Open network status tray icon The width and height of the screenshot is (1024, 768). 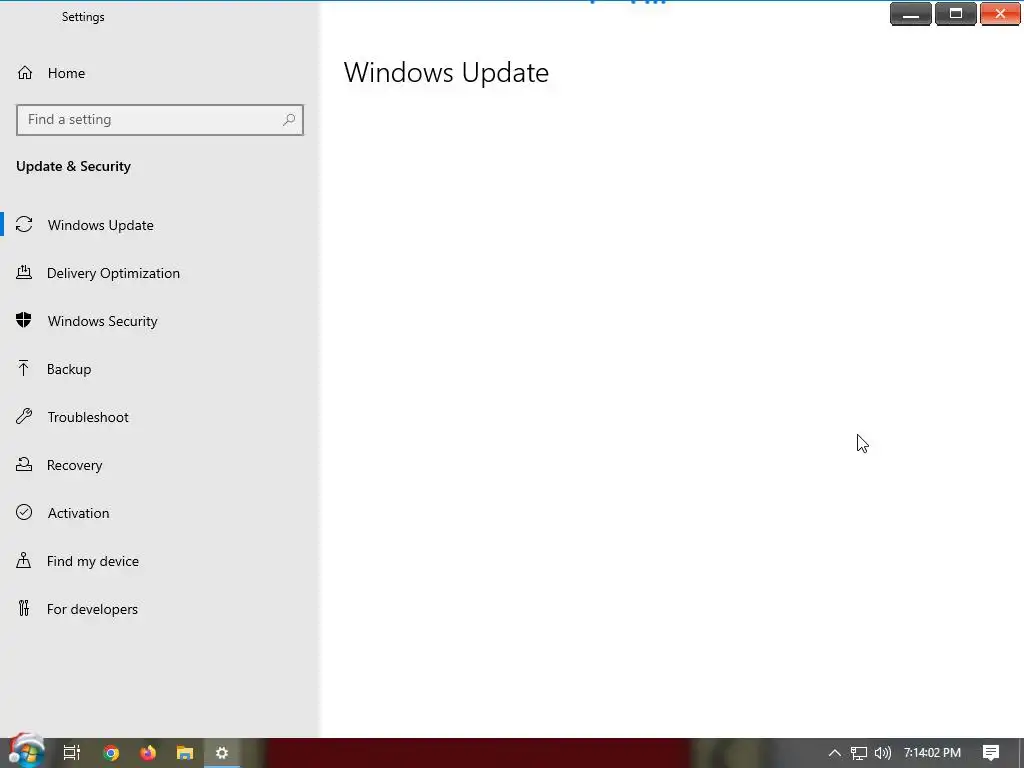[859, 753]
